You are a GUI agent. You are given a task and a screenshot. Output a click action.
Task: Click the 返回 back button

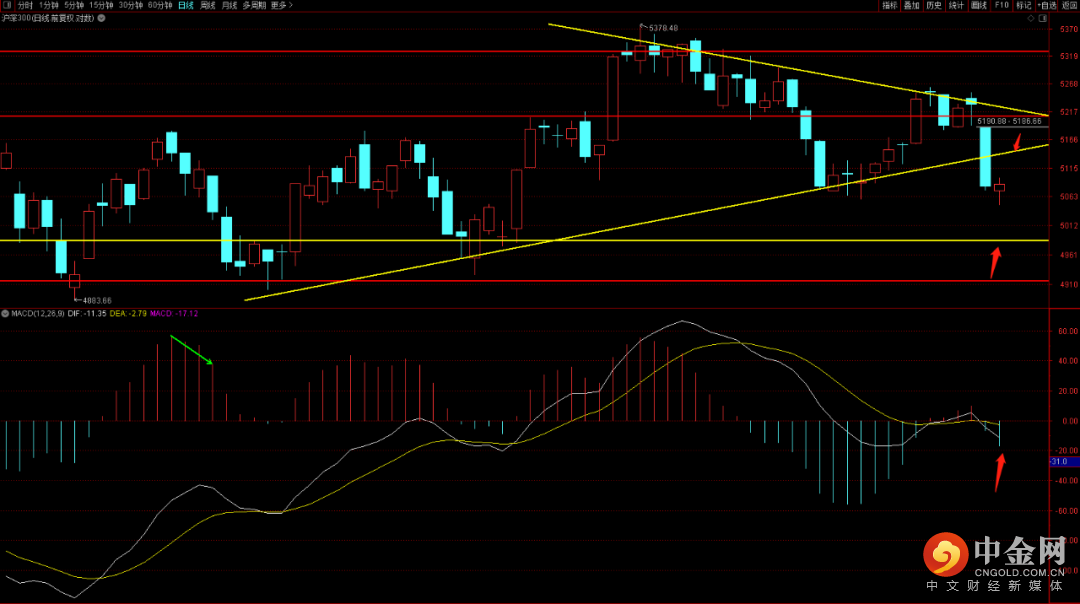click(x=1070, y=5)
